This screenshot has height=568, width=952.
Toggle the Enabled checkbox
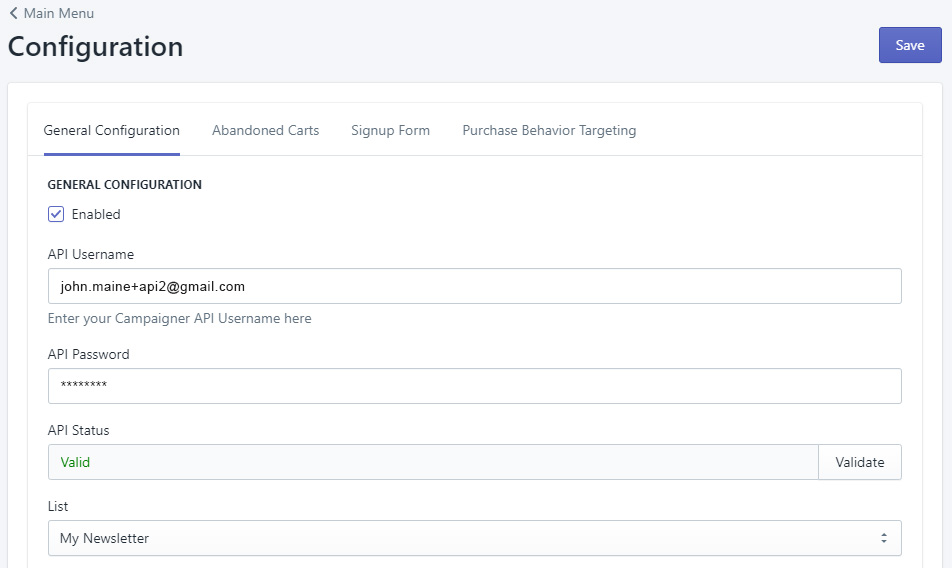56,214
